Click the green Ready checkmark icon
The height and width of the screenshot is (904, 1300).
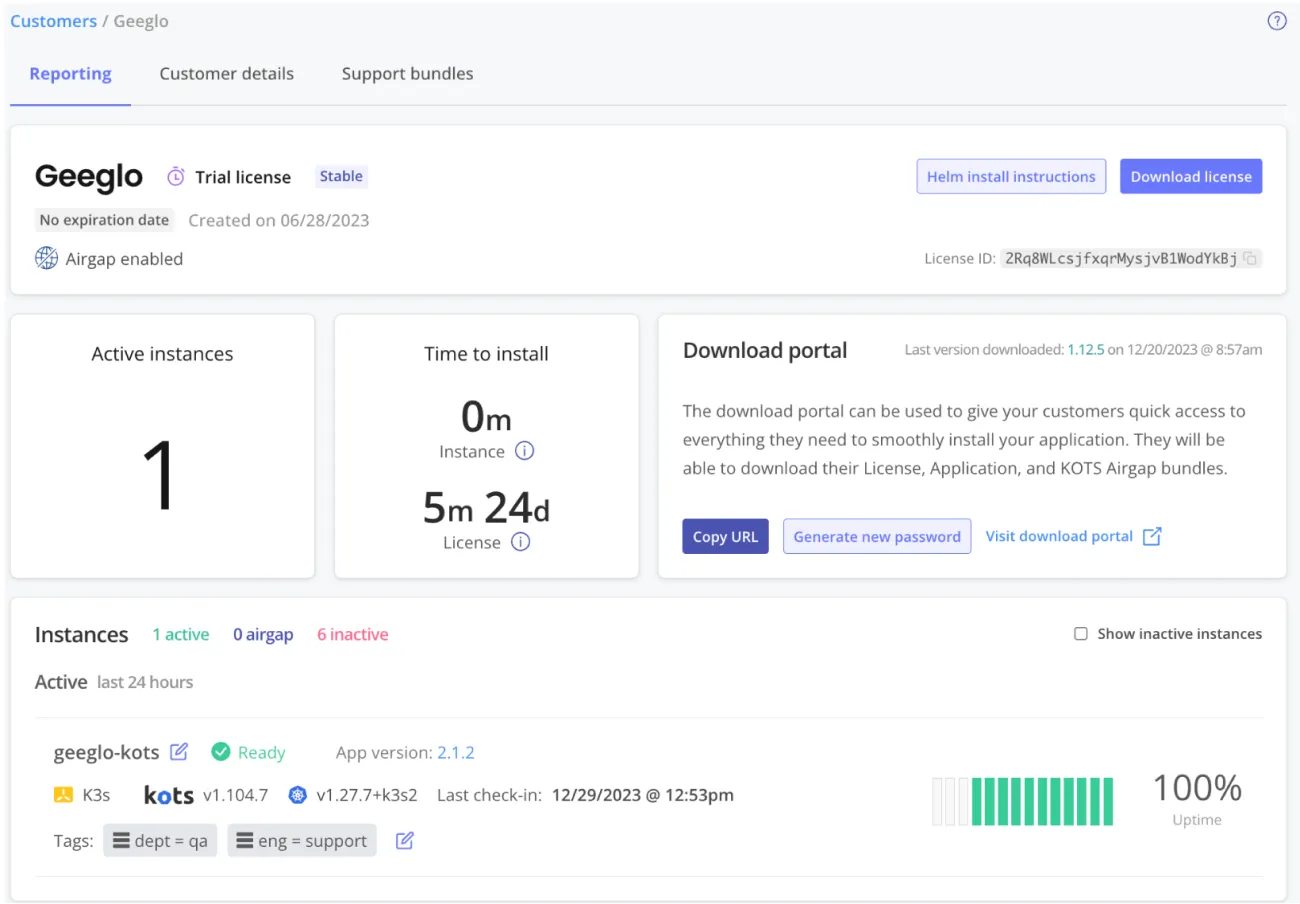[x=221, y=752]
